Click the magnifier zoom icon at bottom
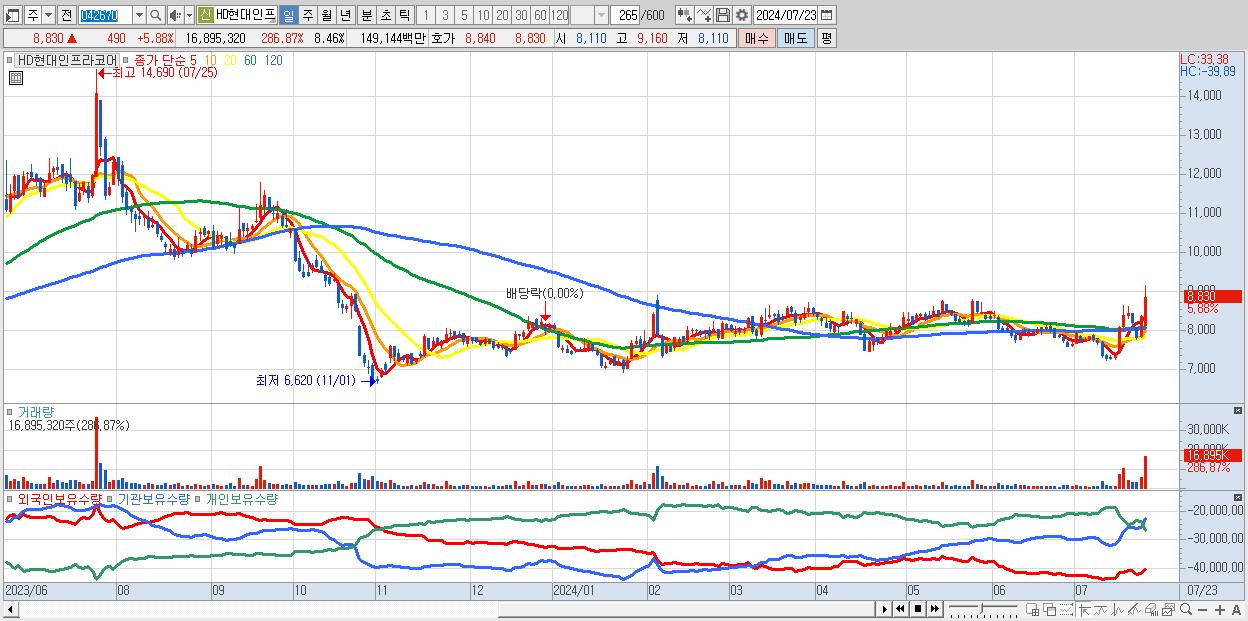The width and height of the screenshot is (1248, 621). pyautogui.click(x=1186, y=609)
